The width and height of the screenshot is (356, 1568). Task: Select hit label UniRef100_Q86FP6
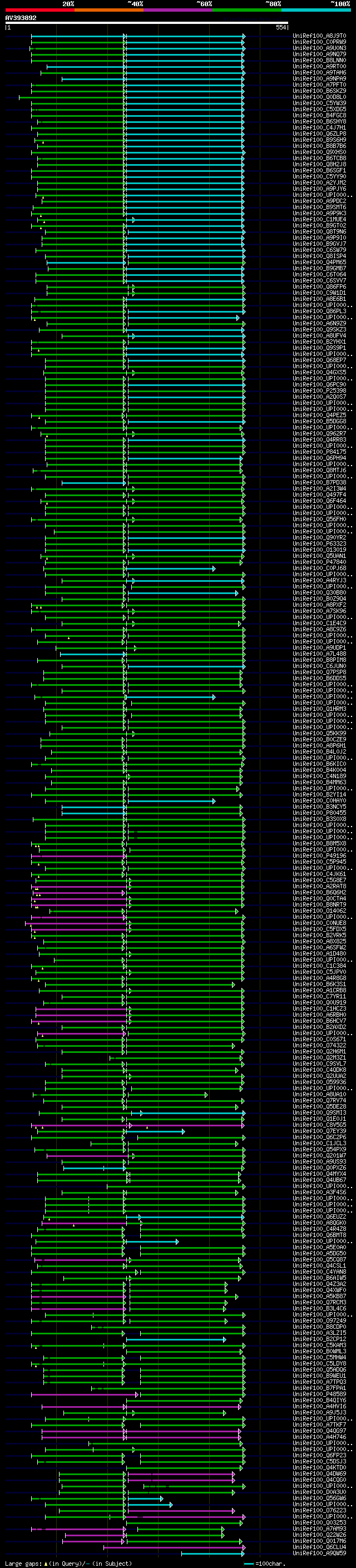click(x=319, y=286)
